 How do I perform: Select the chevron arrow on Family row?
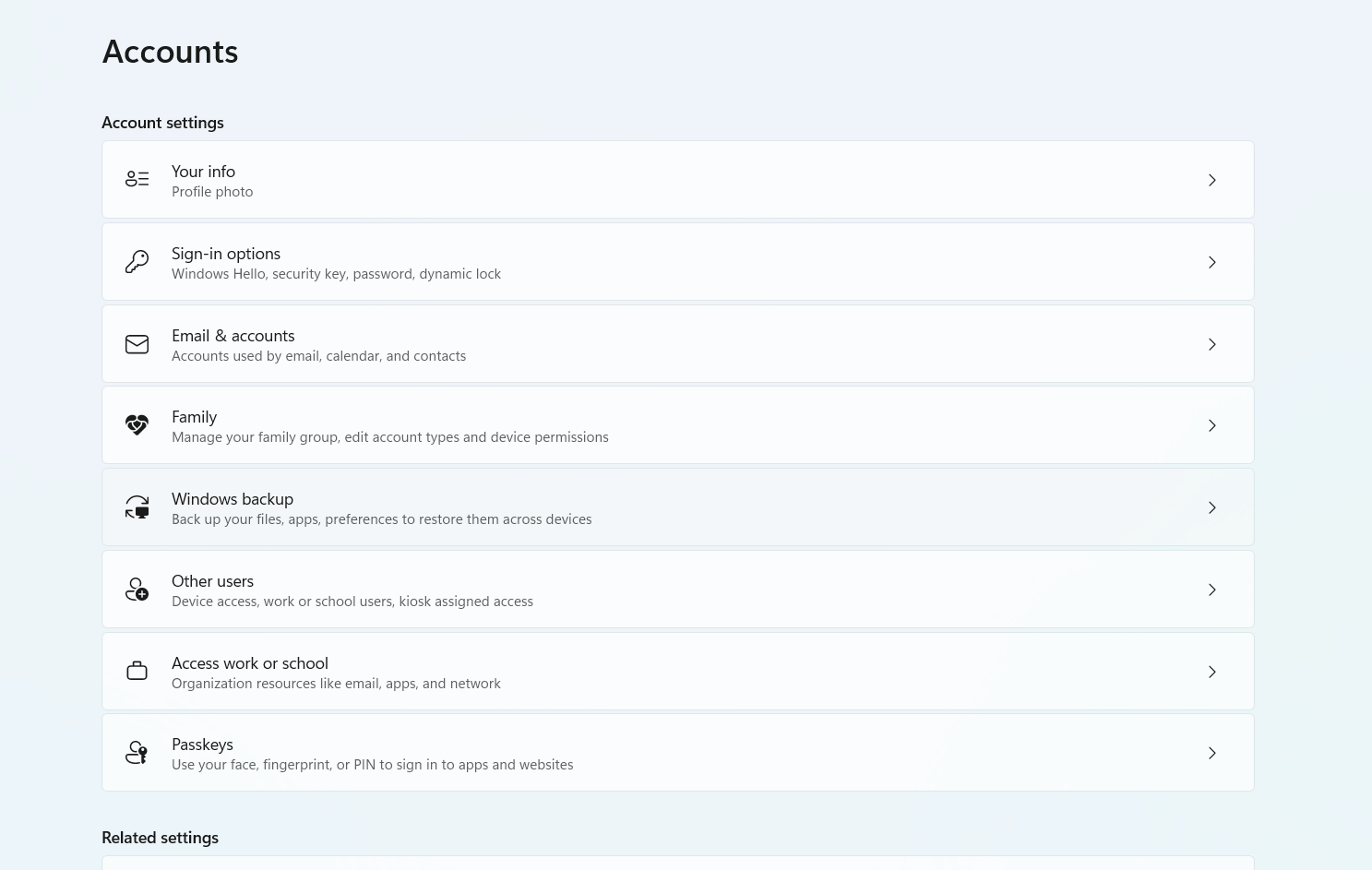point(1212,425)
